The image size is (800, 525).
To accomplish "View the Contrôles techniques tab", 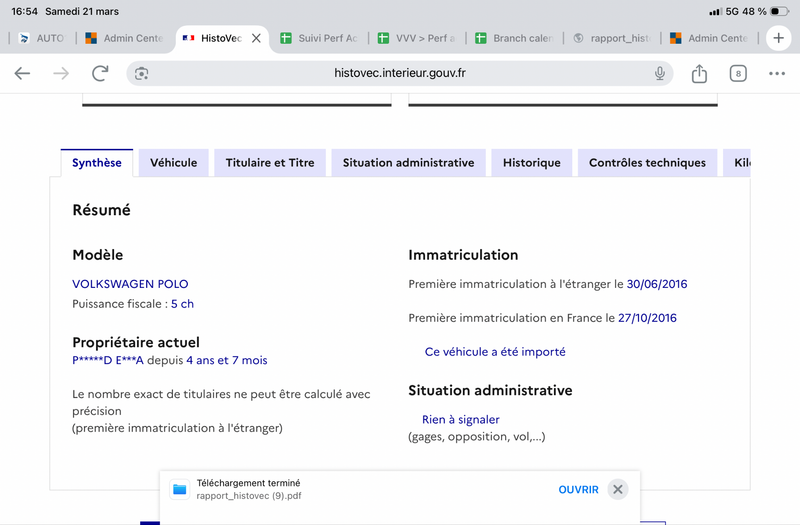I will [647, 163].
